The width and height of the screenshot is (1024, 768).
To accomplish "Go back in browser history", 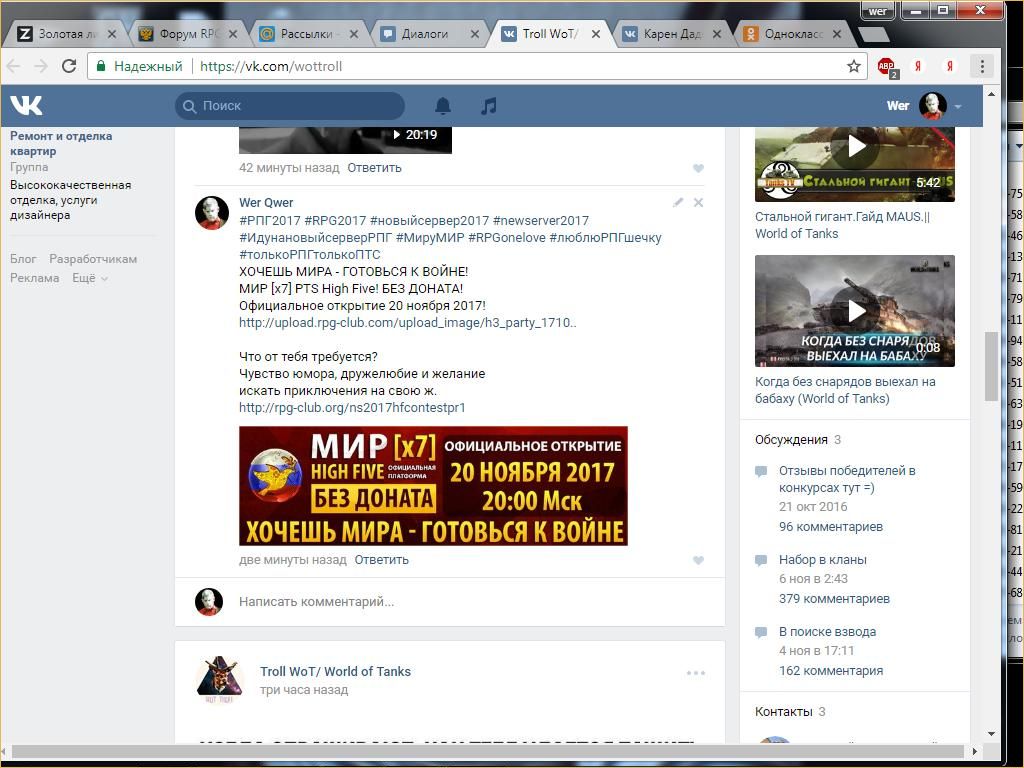I will coord(14,66).
